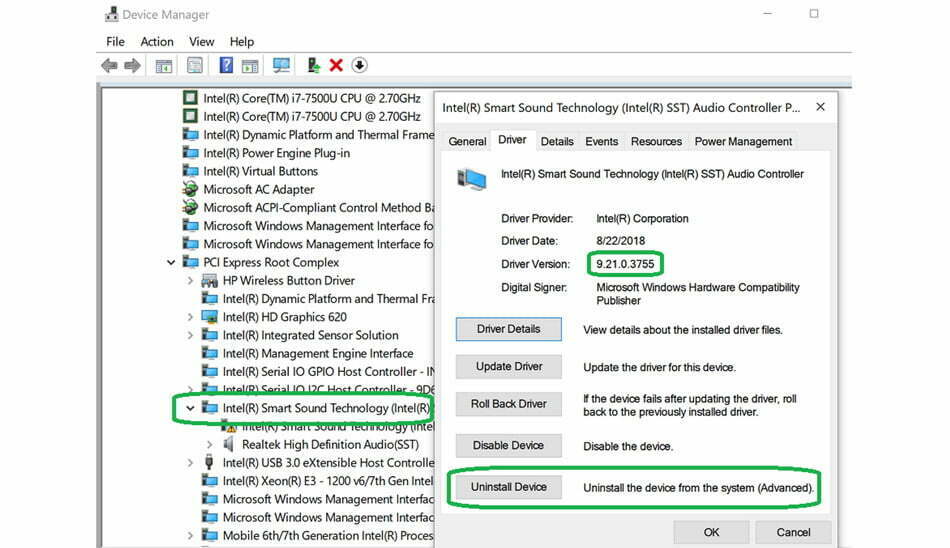Click the PCI Express Root Complex icon
The width and height of the screenshot is (950, 548).
(190, 262)
